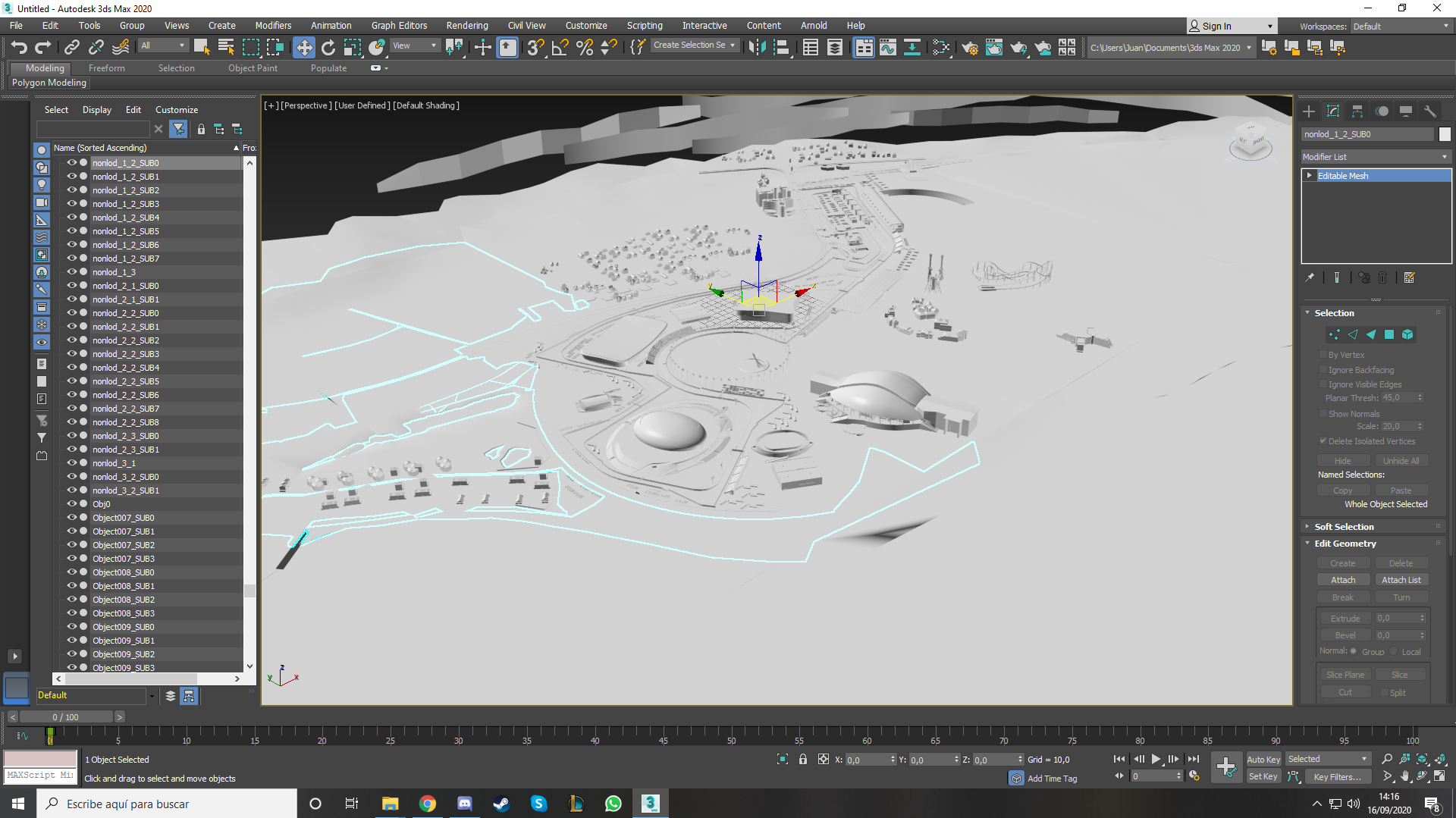Viewport: 1456px width, 818px height.
Task: Open Chrome from the Windows taskbar
Action: tap(428, 804)
